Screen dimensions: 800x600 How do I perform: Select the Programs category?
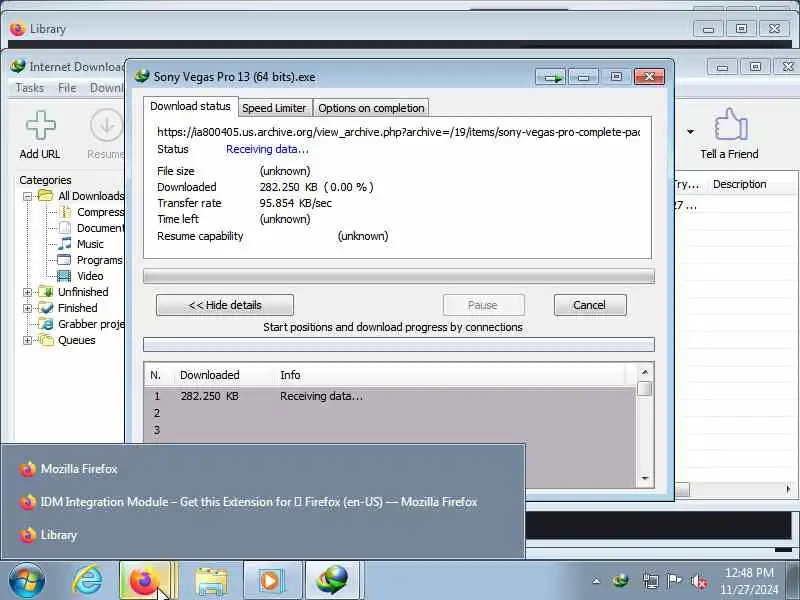tap(90, 260)
